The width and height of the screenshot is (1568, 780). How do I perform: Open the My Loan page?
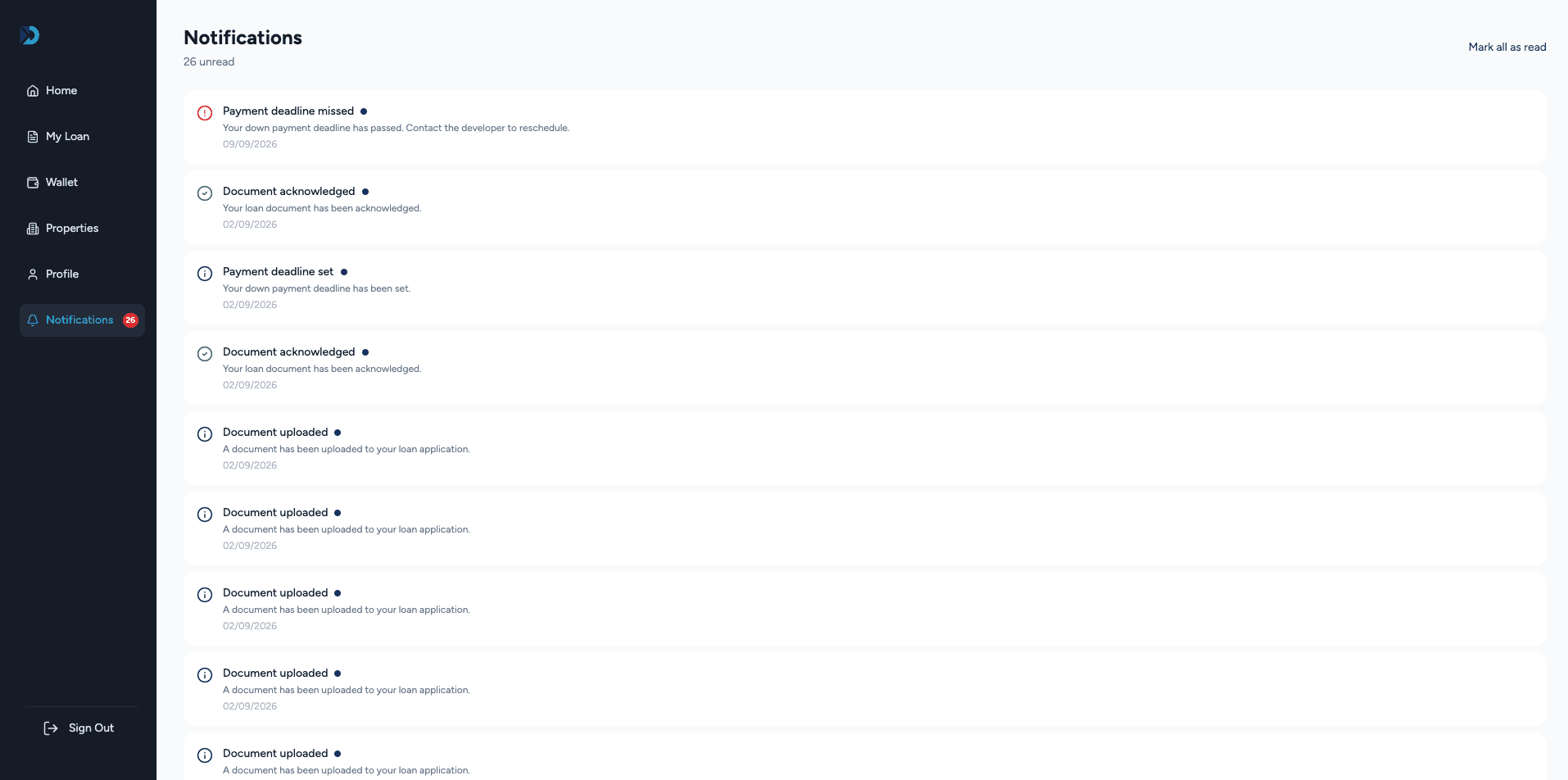tap(82, 137)
